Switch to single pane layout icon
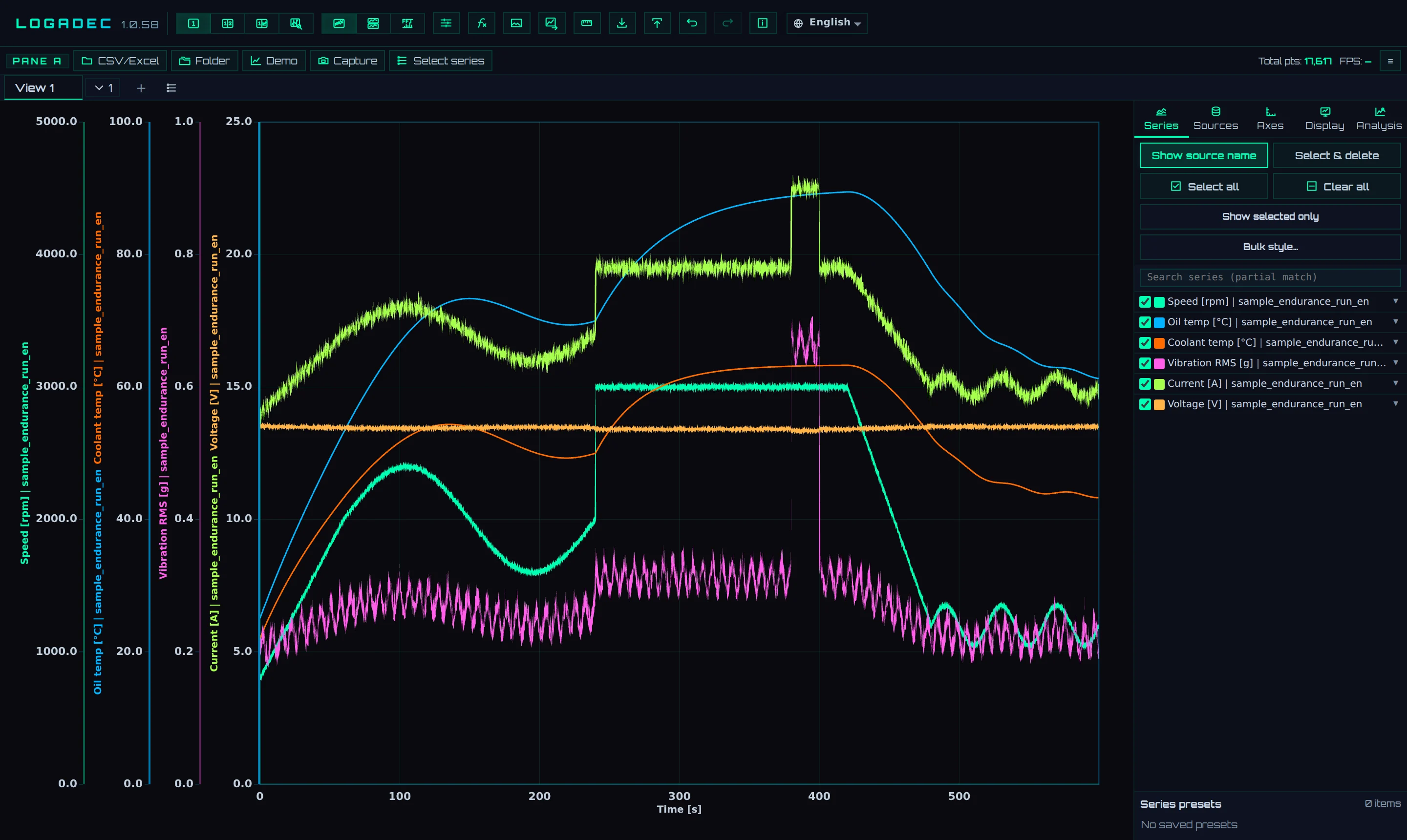 click(x=193, y=23)
